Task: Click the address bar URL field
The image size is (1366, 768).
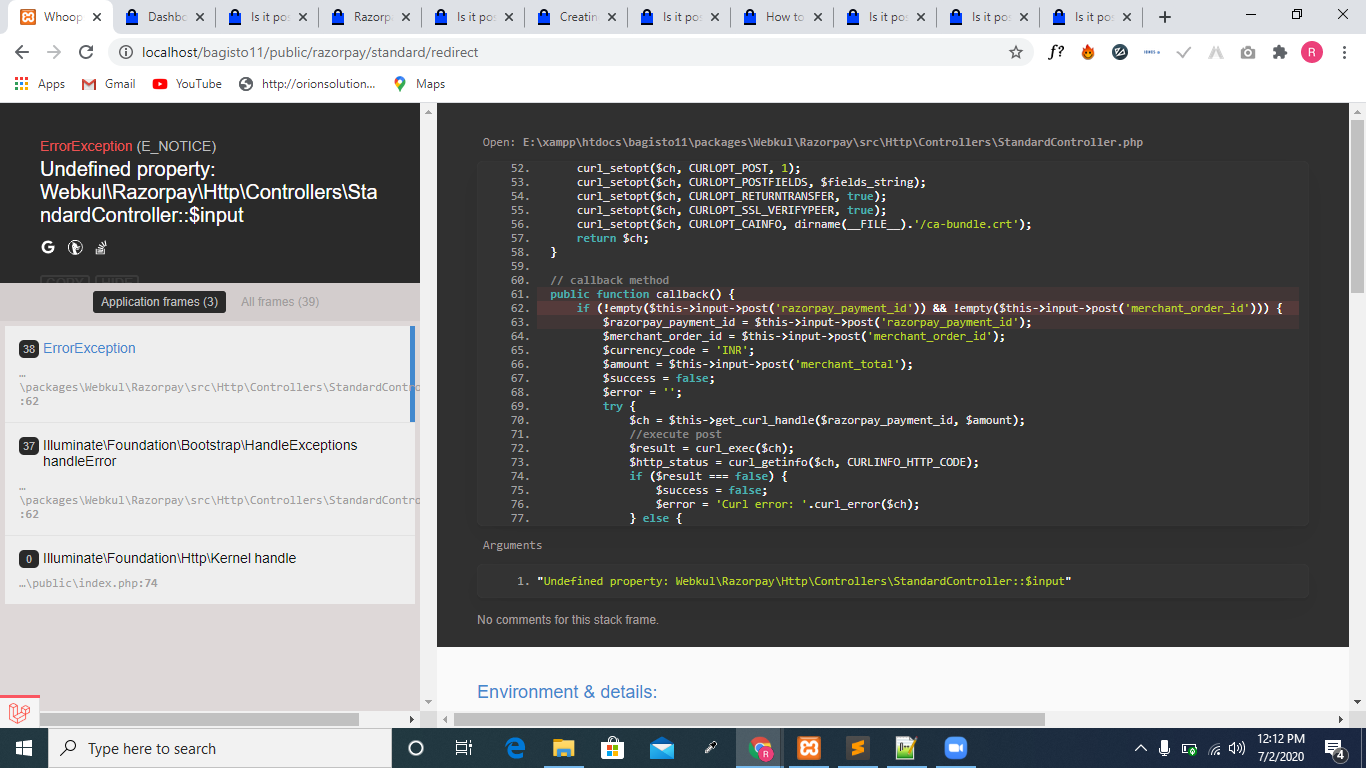Action: point(570,52)
